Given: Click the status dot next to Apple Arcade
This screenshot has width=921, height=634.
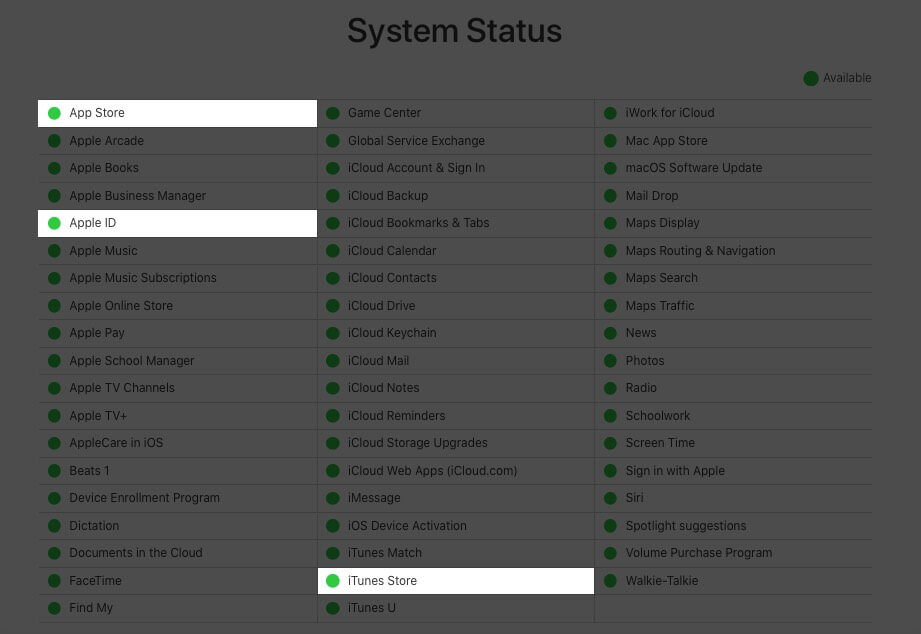Looking at the screenshot, I should pyautogui.click(x=54, y=141).
